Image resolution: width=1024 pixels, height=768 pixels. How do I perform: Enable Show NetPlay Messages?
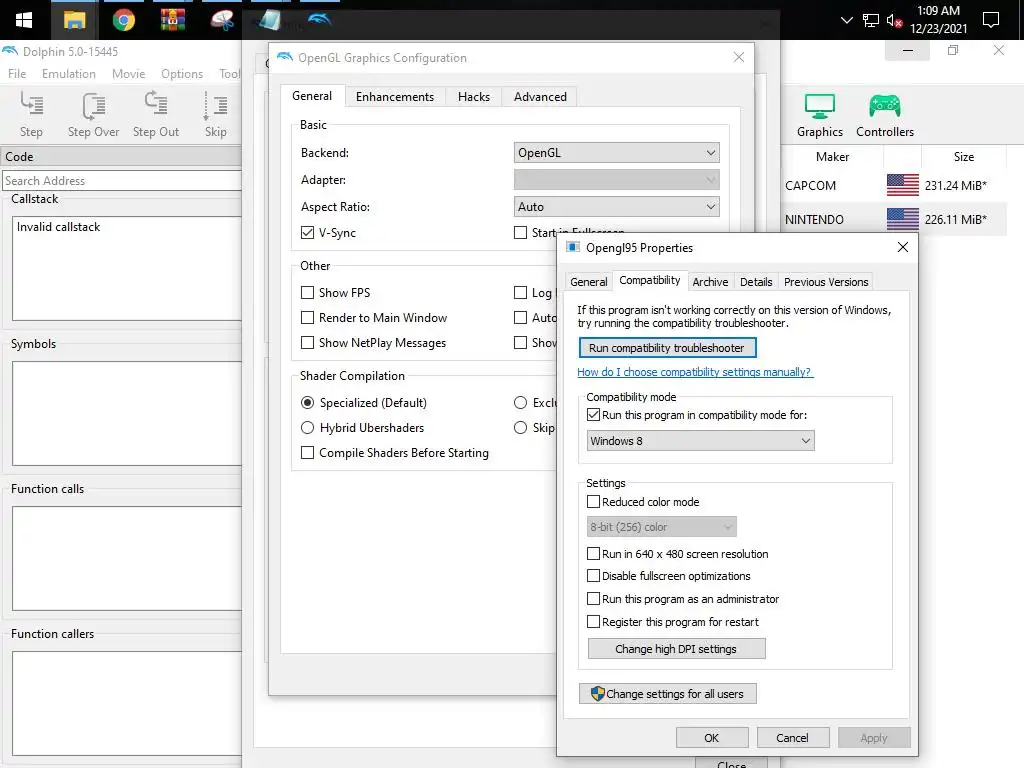pos(308,343)
